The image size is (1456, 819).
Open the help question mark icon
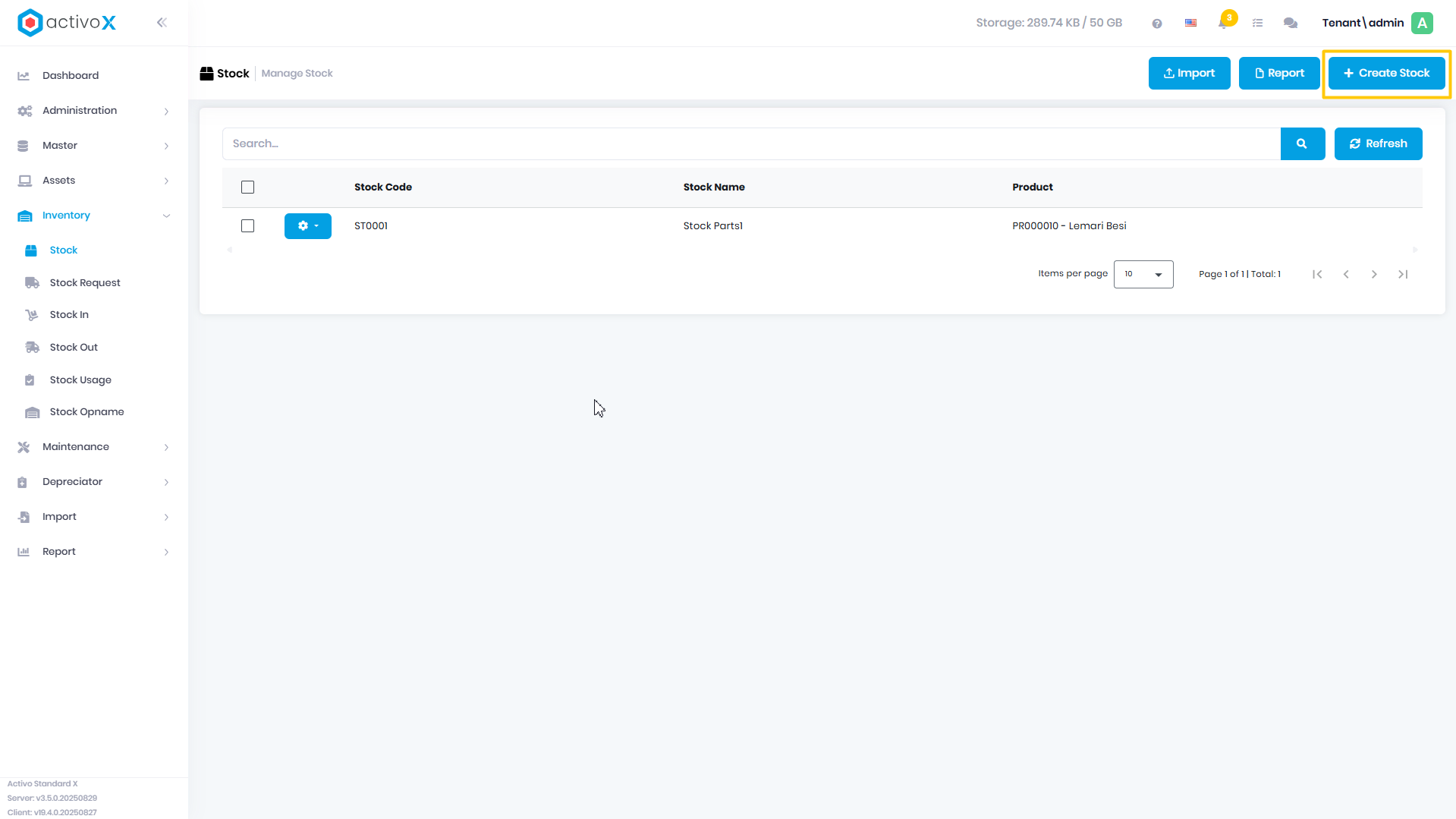(1157, 24)
